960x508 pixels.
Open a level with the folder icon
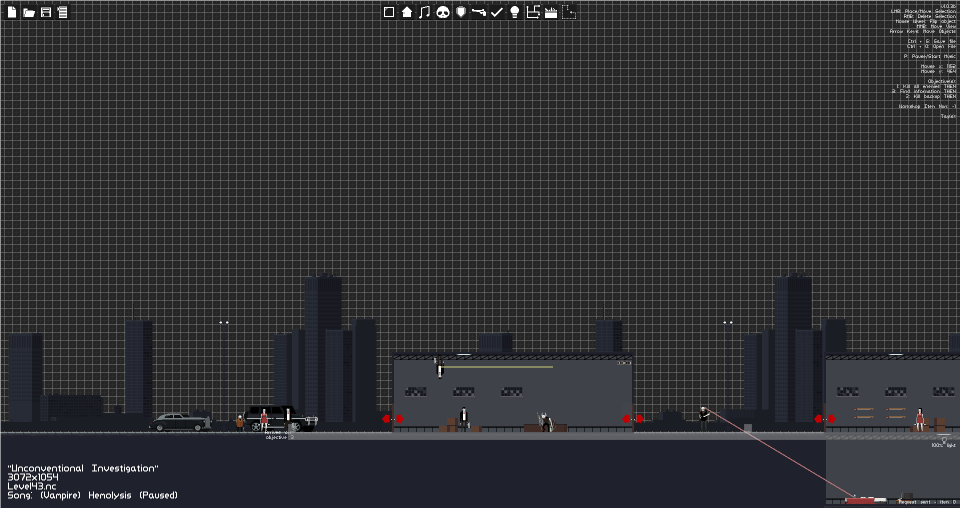(x=28, y=12)
